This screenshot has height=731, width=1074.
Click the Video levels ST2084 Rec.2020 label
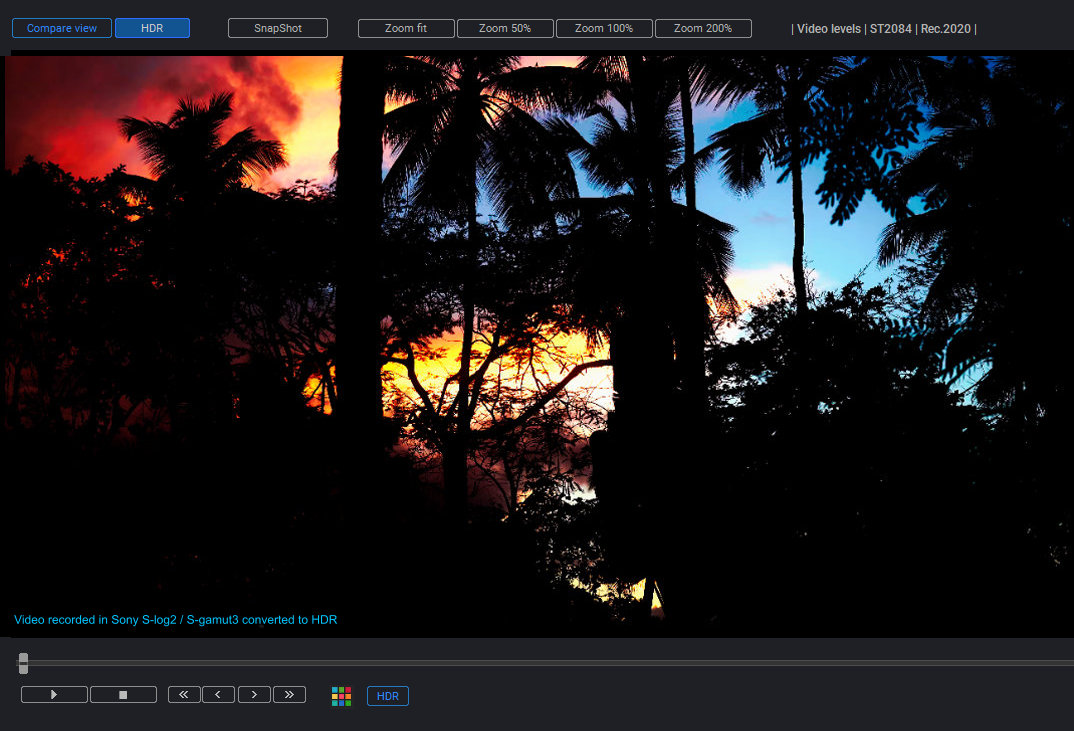(x=884, y=29)
